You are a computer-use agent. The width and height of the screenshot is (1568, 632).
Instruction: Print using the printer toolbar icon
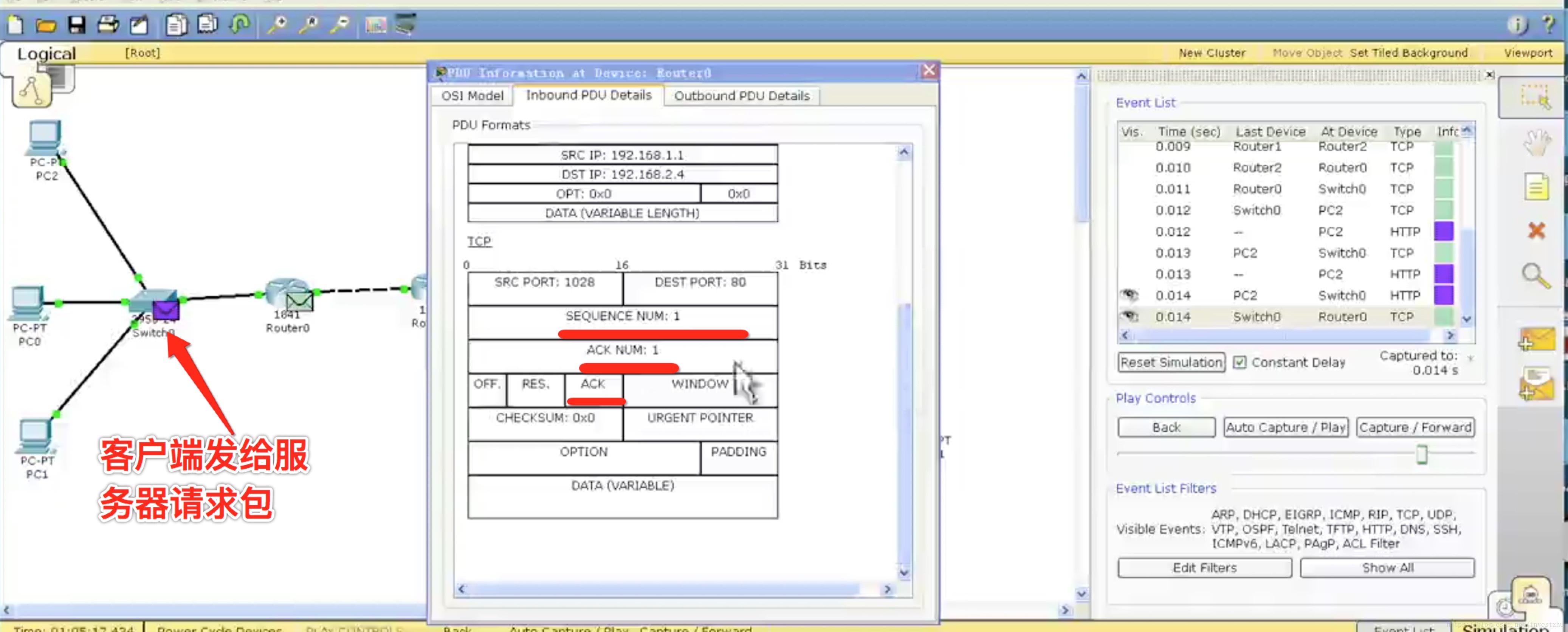pos(108,24)
